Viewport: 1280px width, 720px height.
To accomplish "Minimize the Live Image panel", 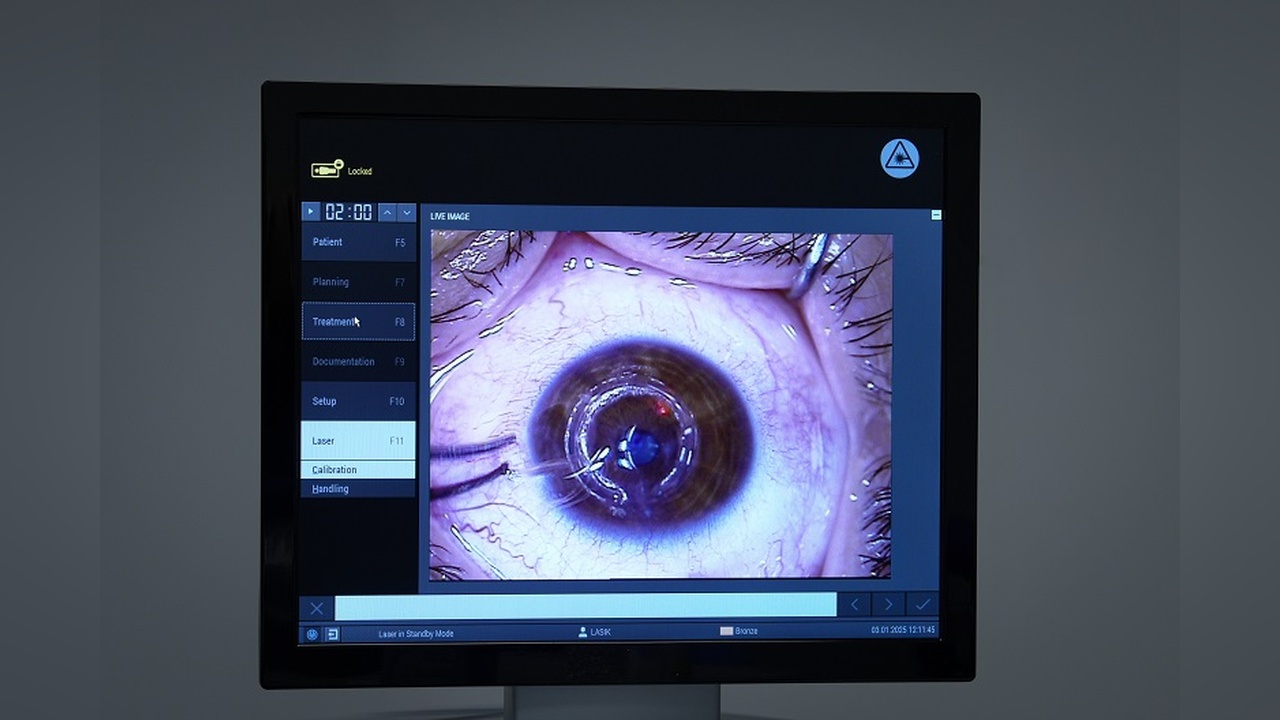I will coord(936,215).
